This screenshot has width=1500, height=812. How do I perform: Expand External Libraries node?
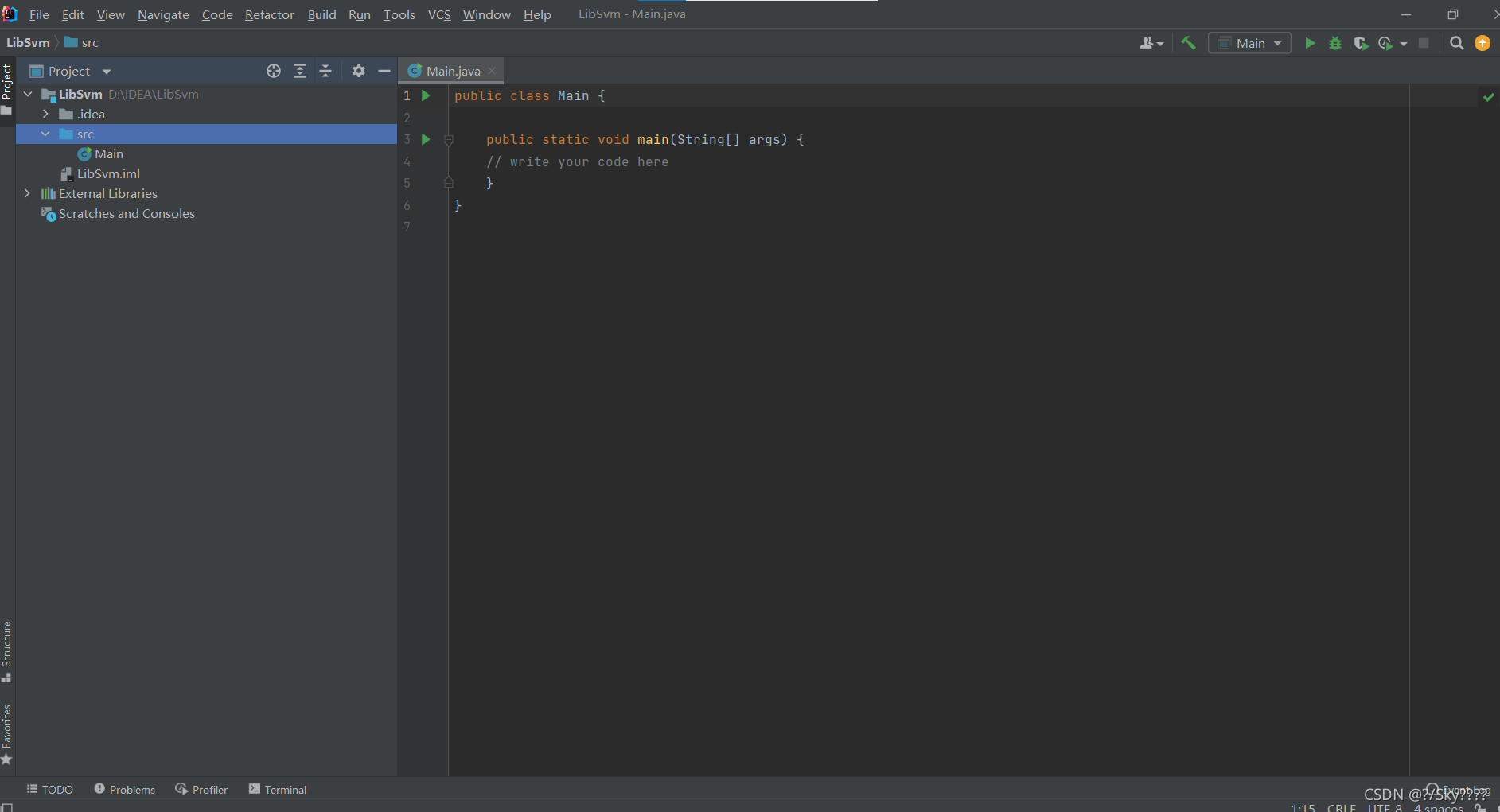pyautogui.click(x=27, y=193)
